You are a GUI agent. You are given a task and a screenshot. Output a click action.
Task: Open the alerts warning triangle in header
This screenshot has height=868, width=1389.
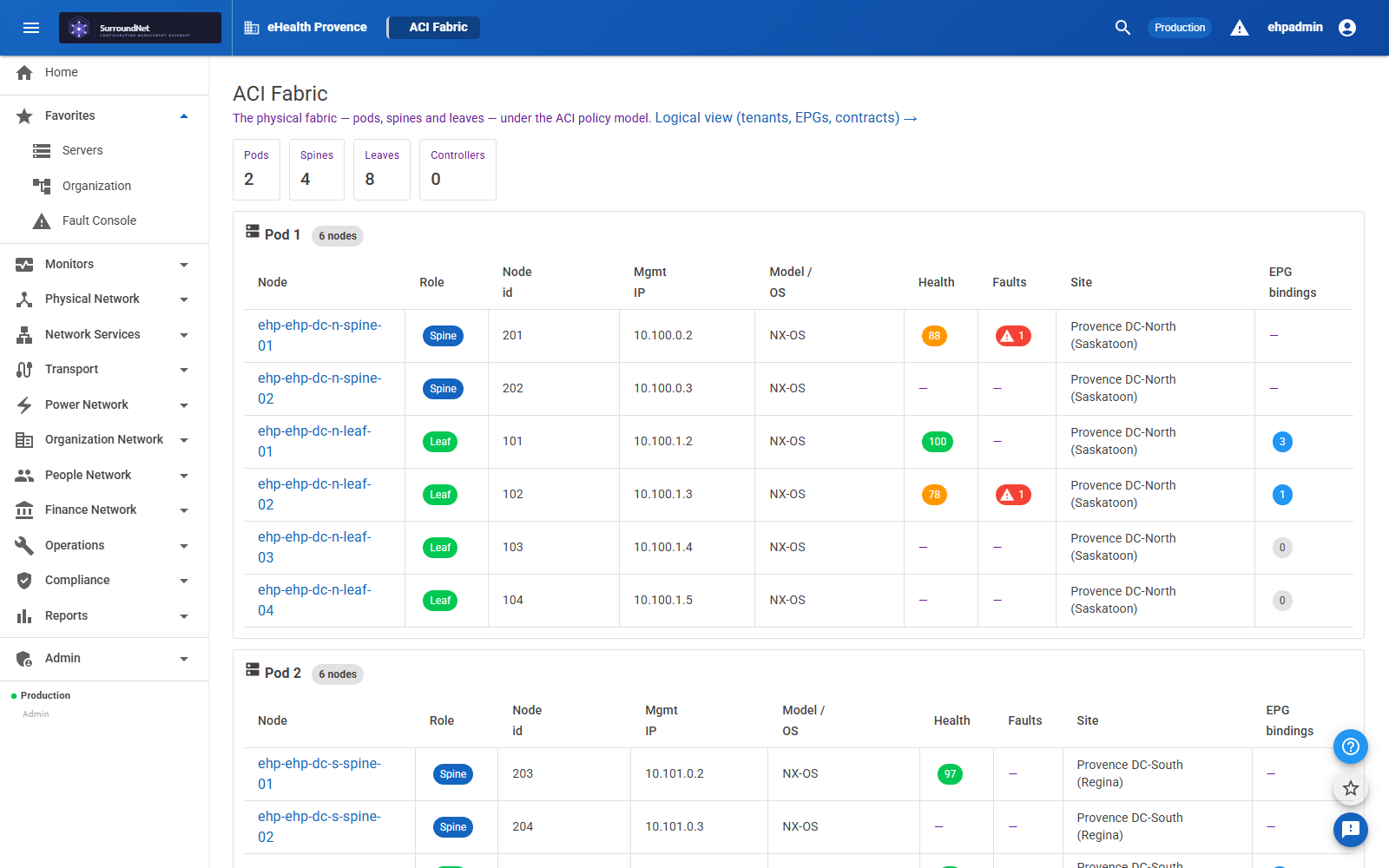[x=1240, y=28]
